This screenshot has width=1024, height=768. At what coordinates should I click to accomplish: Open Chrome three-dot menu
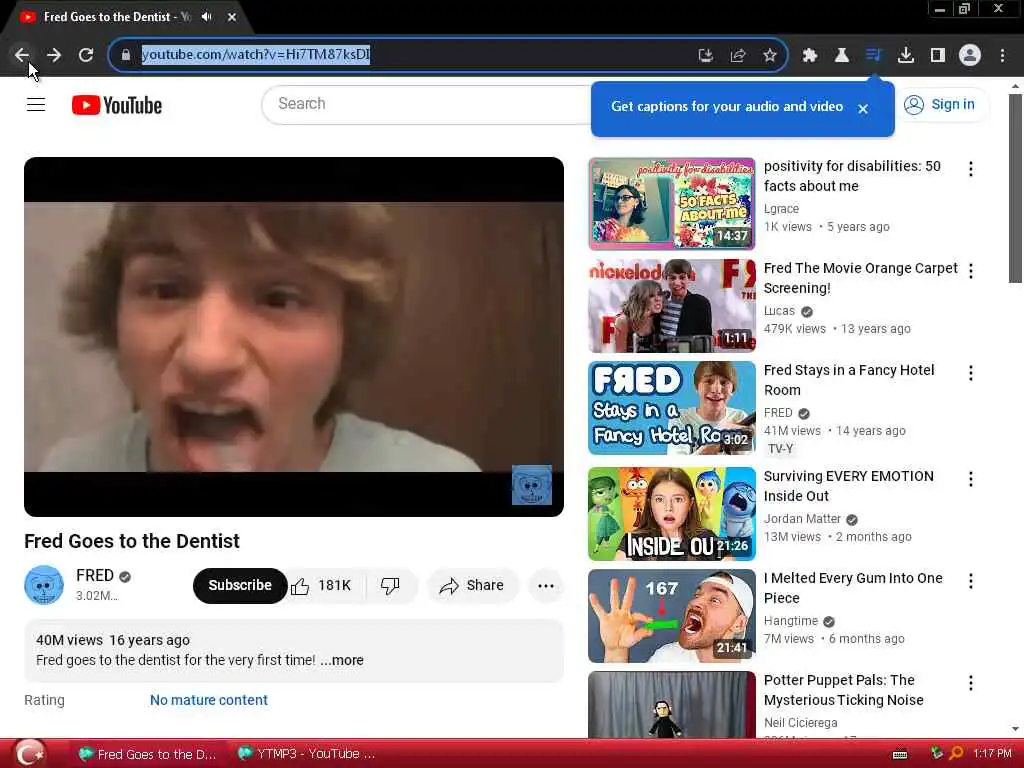(x=1002, y=56)
